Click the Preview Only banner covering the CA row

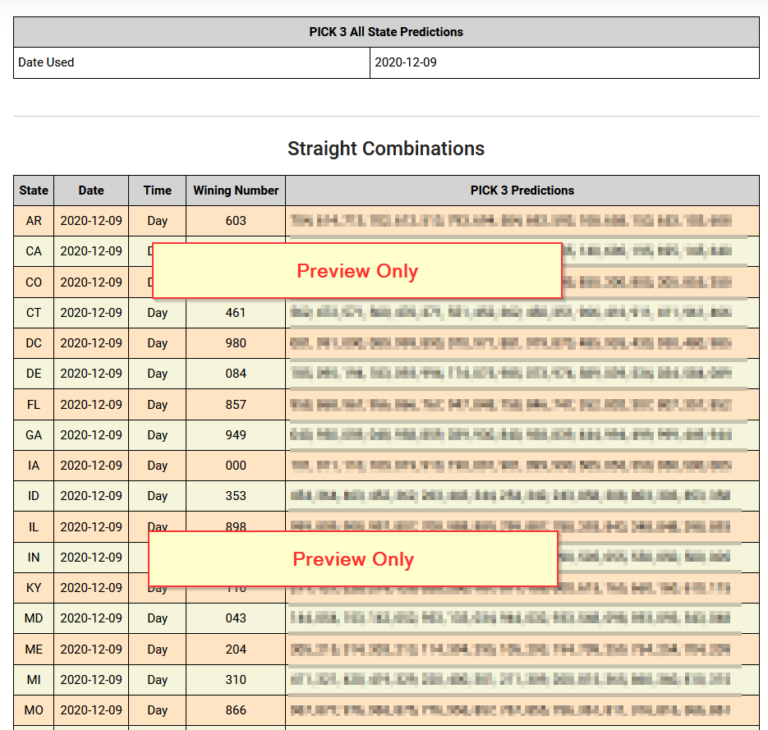357,271
